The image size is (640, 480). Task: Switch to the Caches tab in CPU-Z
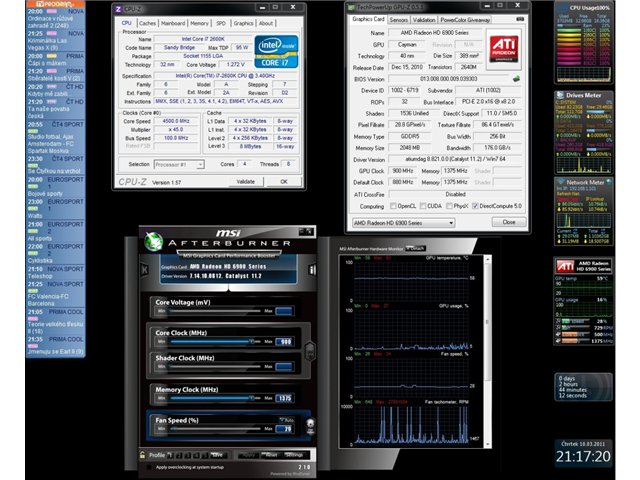tap(147, 23)
